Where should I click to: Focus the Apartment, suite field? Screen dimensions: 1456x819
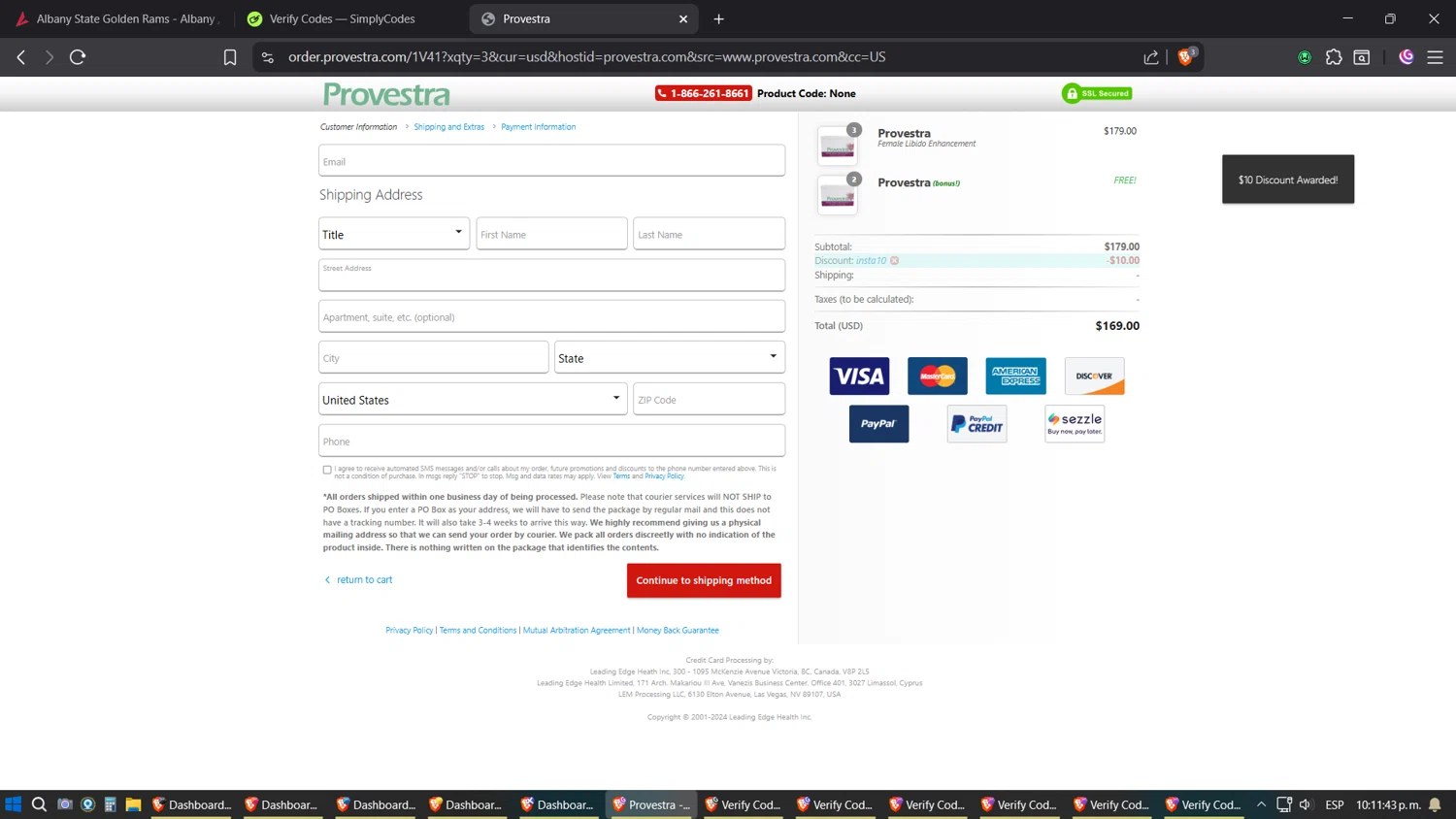pyautogui.click(x=551, y=316)
